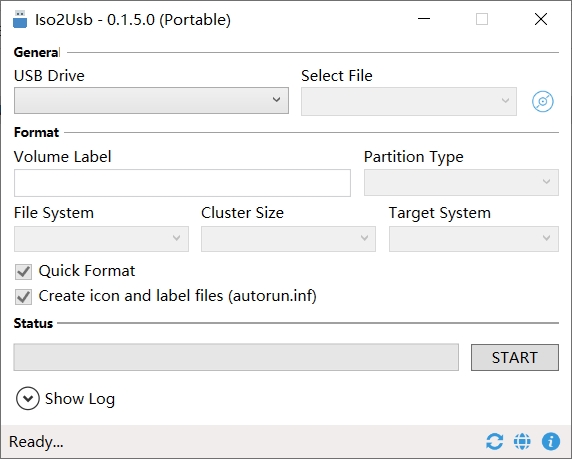This screenshot has width=572, height=459.
Task: Open the Cluster Size dropdown
Action: [288, 239]
